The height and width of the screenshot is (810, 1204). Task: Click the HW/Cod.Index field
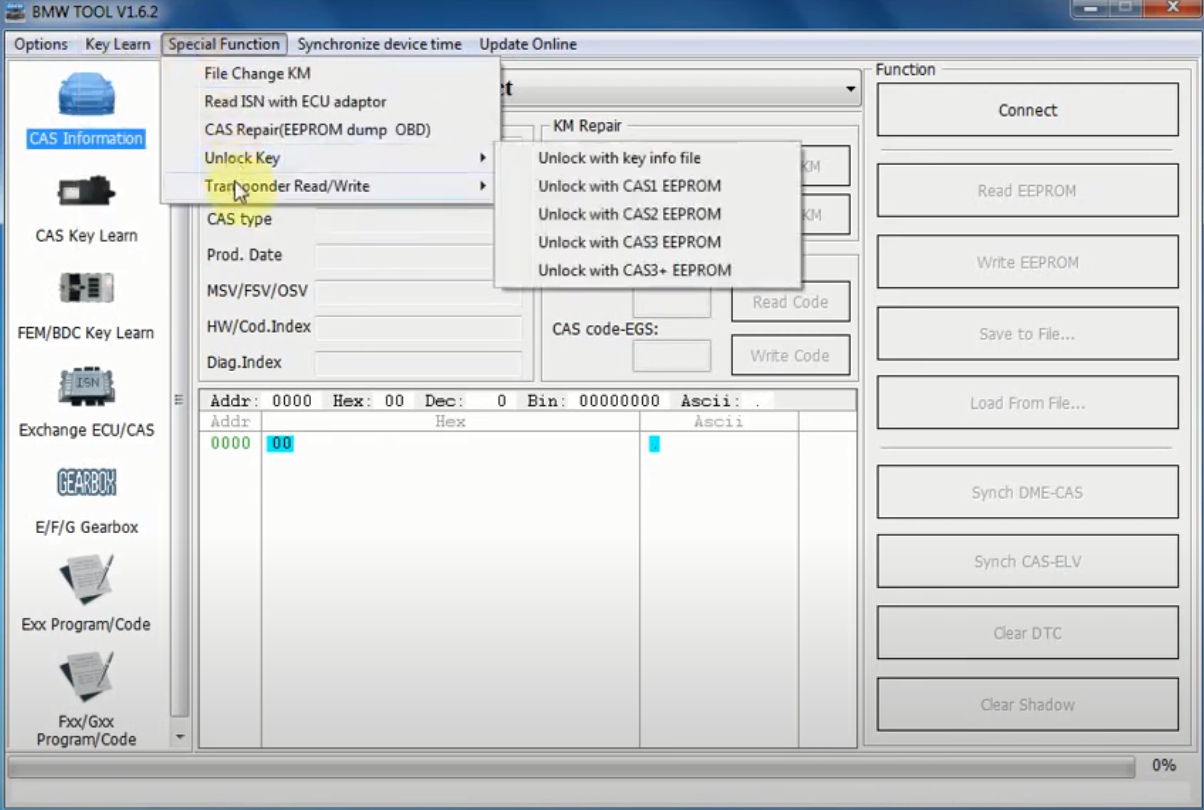point(418,328)
